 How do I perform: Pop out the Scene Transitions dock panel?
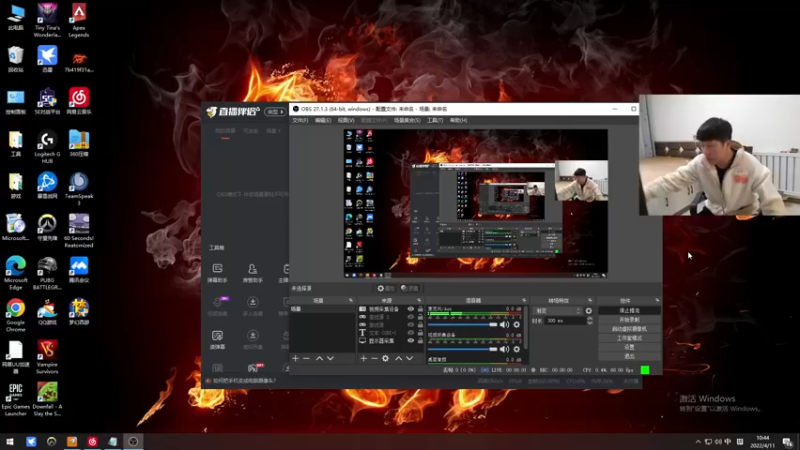tap(590, 301)
